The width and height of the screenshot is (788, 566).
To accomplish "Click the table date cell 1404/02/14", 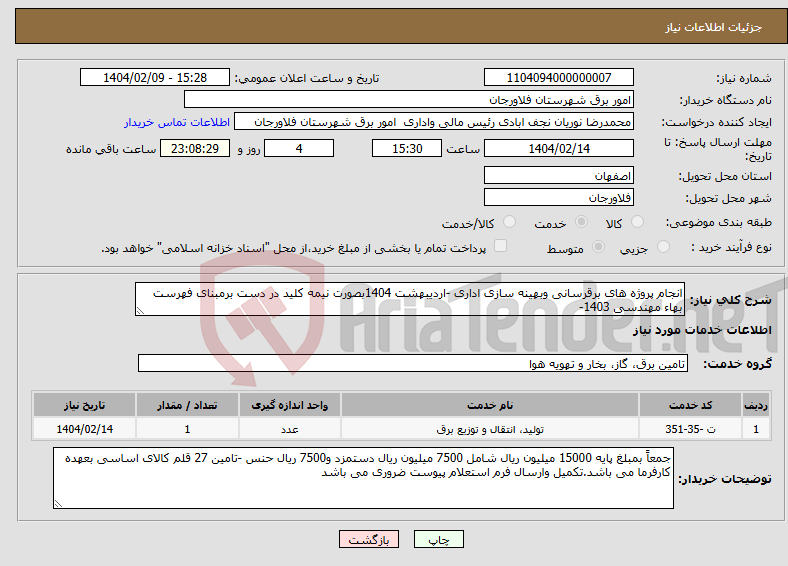I will point(84,429).
